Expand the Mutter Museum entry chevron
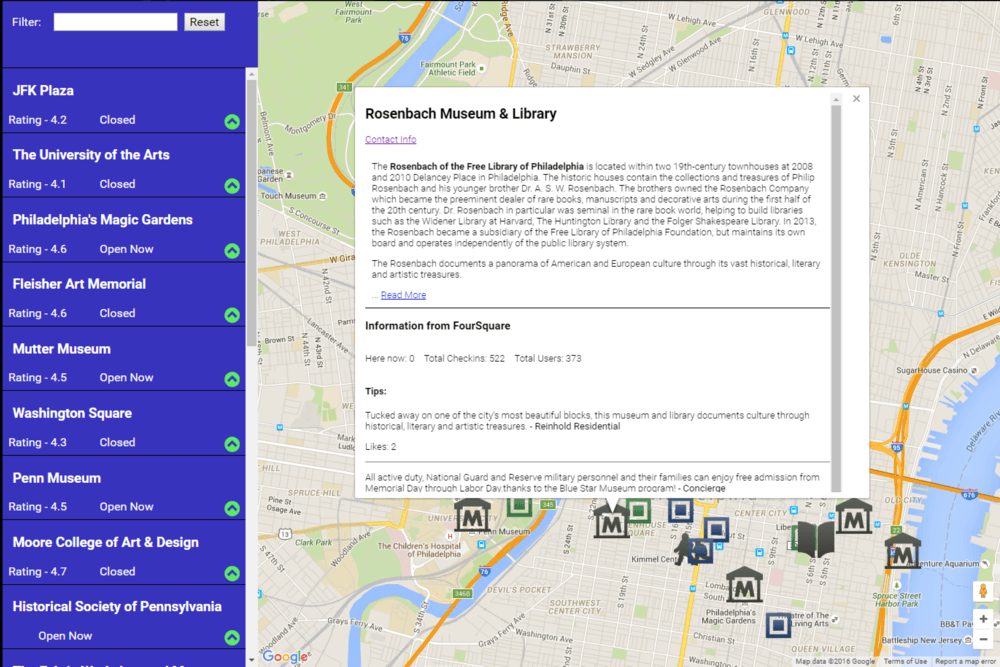 (x=232, y=379)
